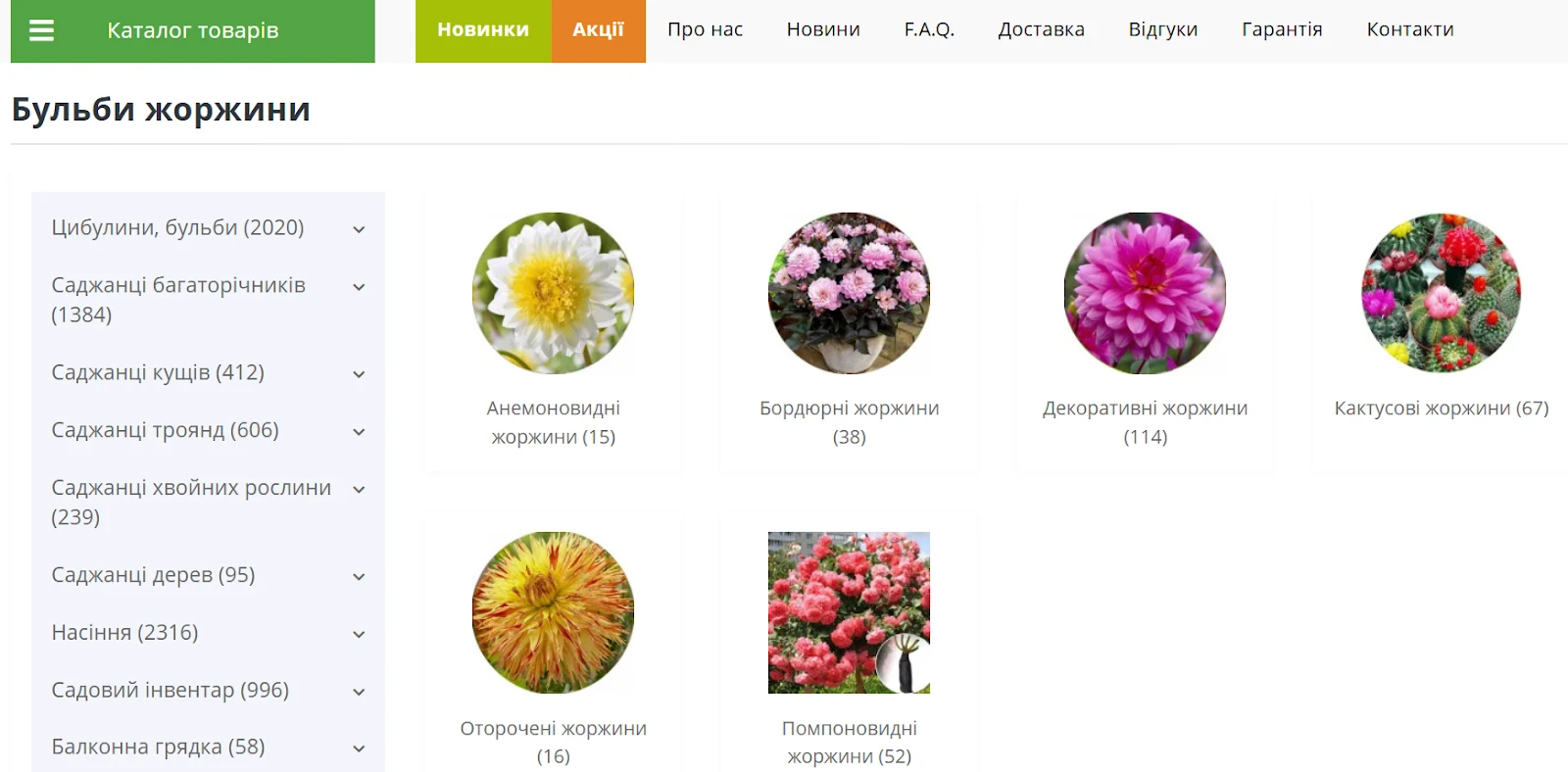
Task: Open the Декоративні жоржини (114) link
Action: pos(1146,422)
